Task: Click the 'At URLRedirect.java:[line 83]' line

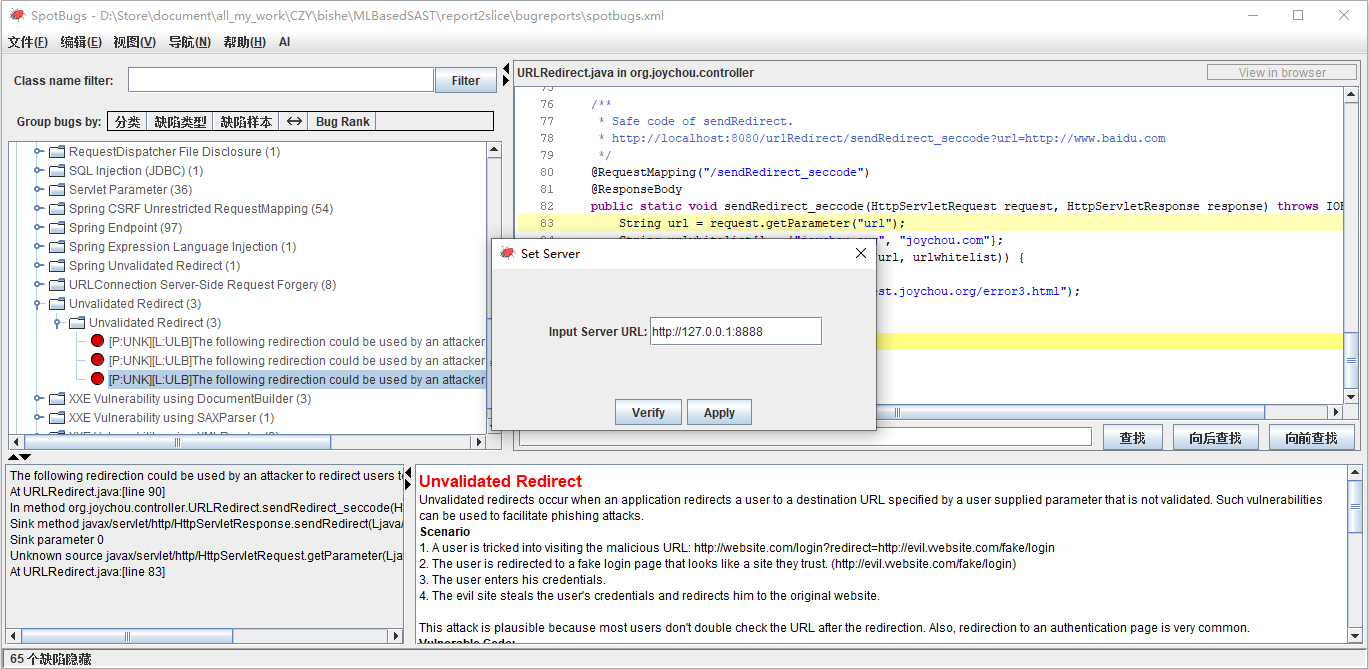Action: pyautogui.click(x=88, y=572)
